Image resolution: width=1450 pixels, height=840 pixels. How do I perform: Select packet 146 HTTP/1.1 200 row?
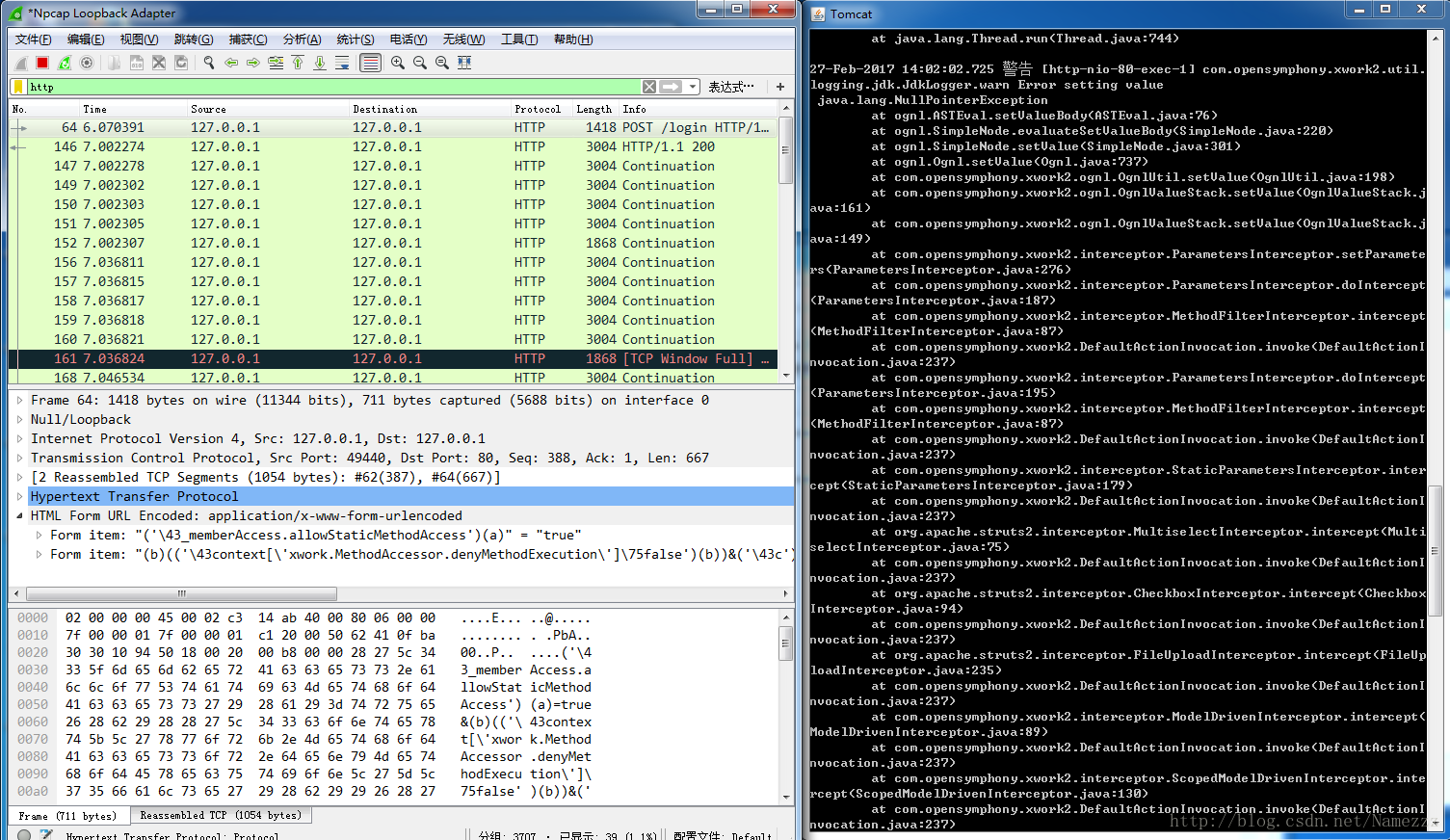point(392,146)
